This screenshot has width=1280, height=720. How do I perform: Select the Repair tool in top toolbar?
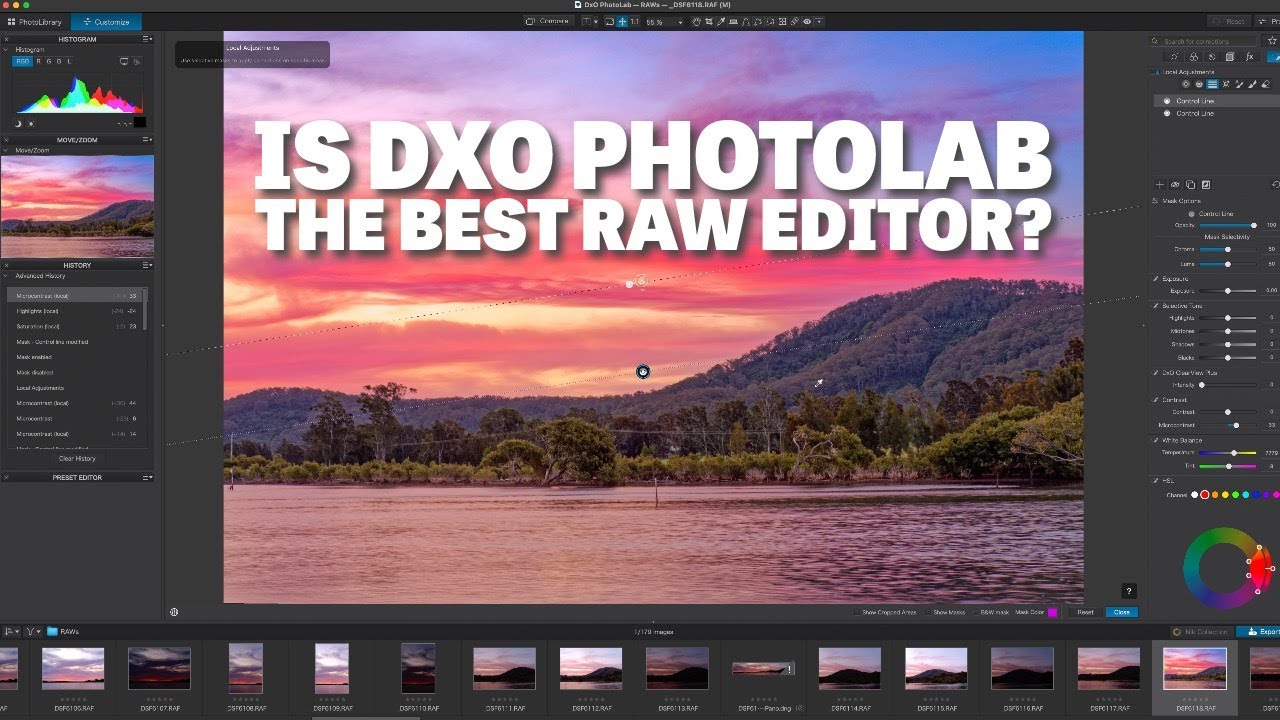pyautogui.click(x=794, y=21)
